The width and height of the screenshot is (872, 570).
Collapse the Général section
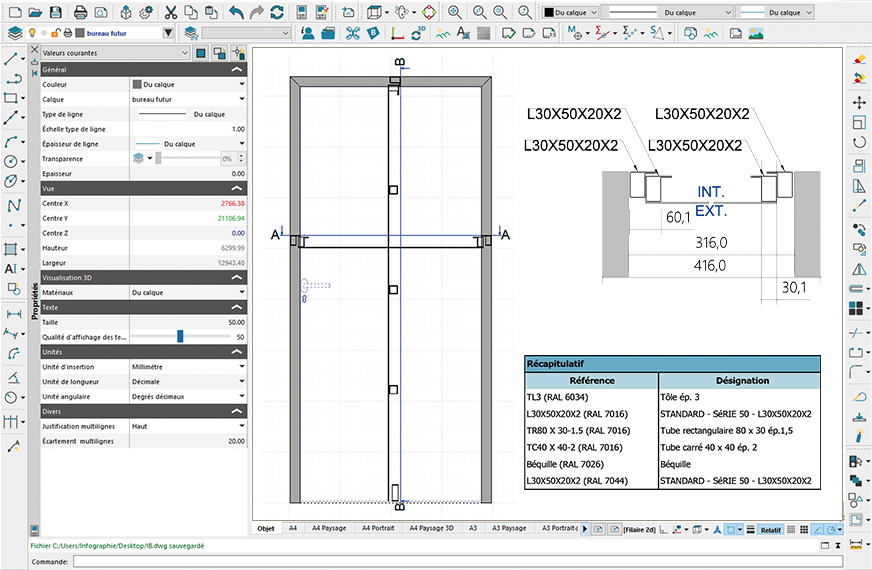236,71
